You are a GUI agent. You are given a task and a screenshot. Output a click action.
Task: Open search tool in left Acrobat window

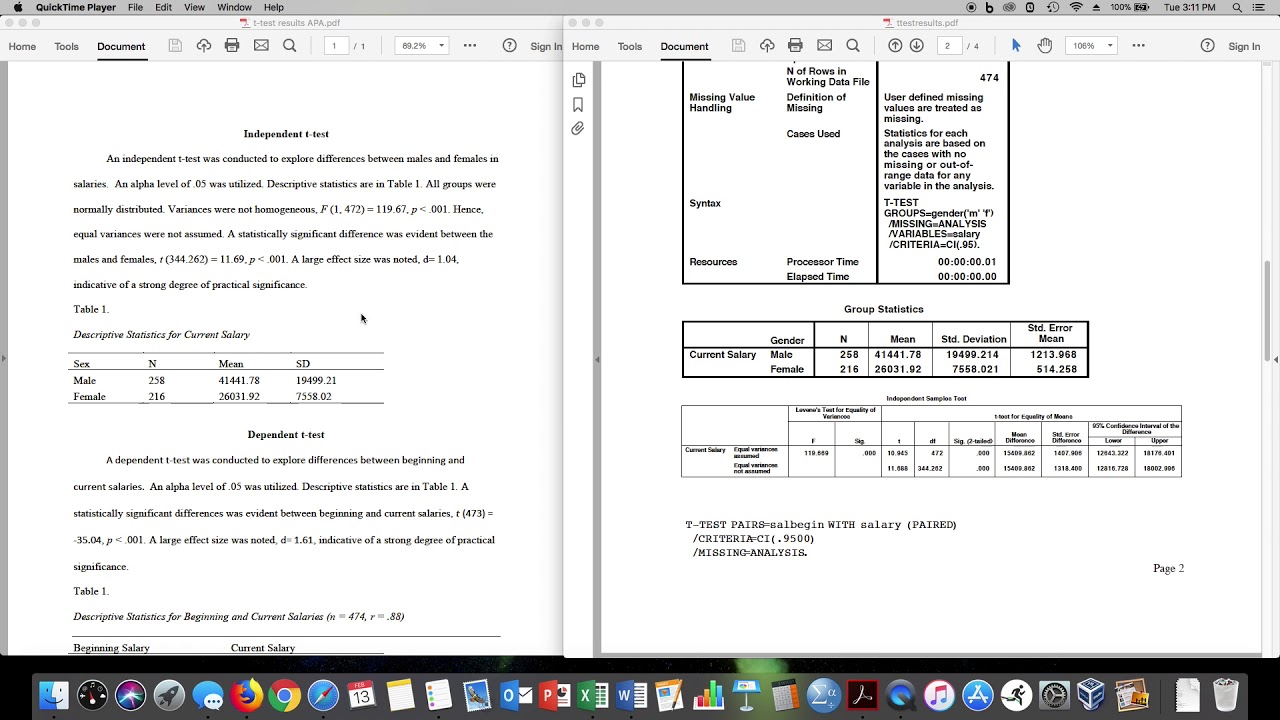[290, 46]
